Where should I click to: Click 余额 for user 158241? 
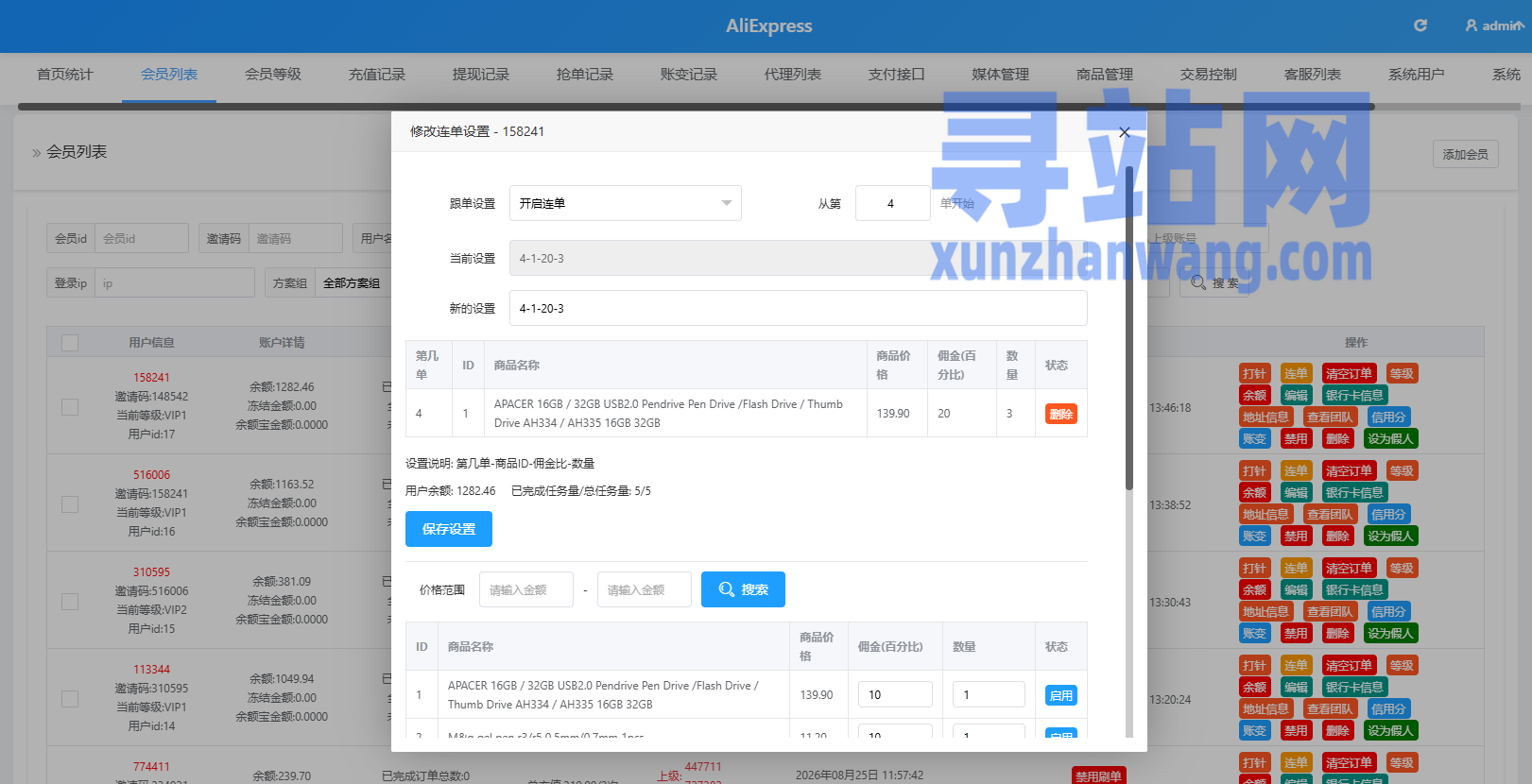point(1254,395)
